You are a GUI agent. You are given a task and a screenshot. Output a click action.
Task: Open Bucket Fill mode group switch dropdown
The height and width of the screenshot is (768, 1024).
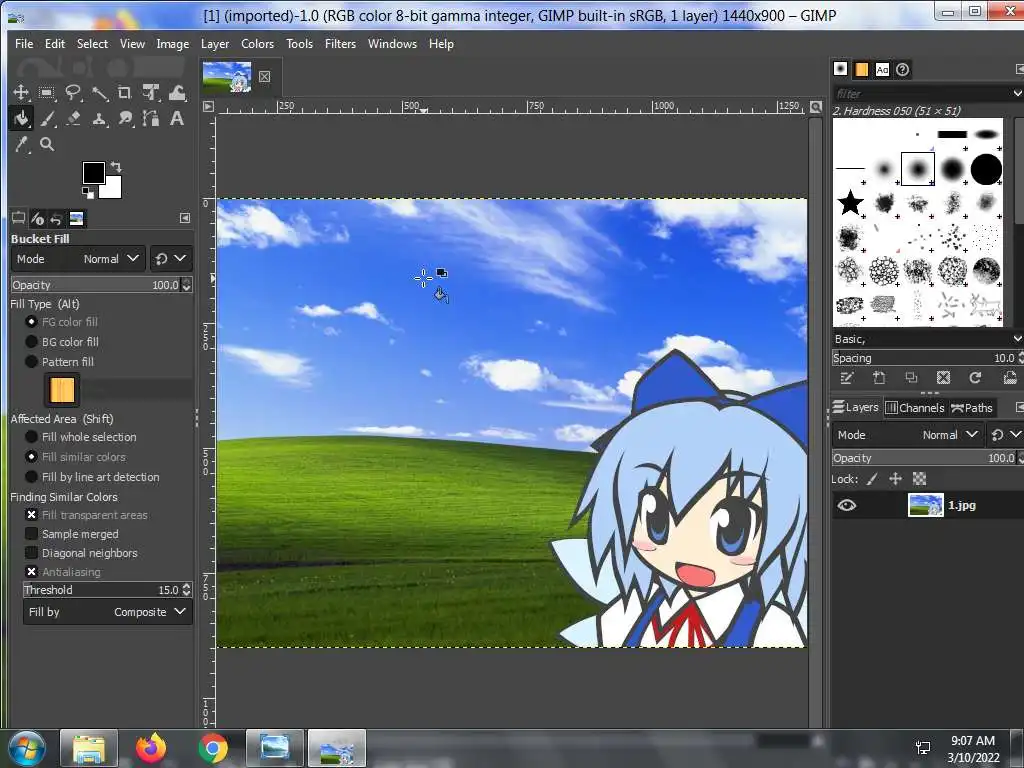171,259
